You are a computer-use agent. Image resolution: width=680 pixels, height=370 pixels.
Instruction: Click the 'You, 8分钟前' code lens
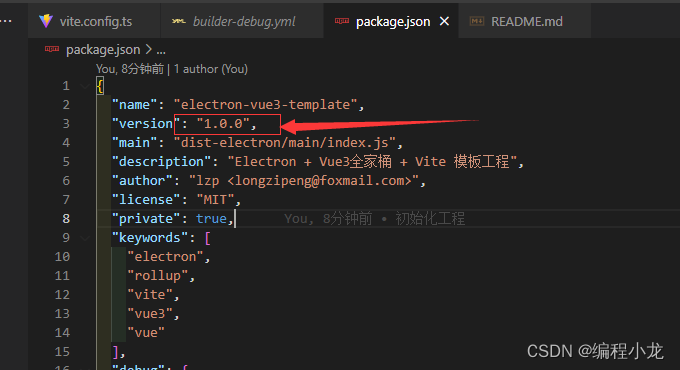pyautogui.click(x=130, y=69)
